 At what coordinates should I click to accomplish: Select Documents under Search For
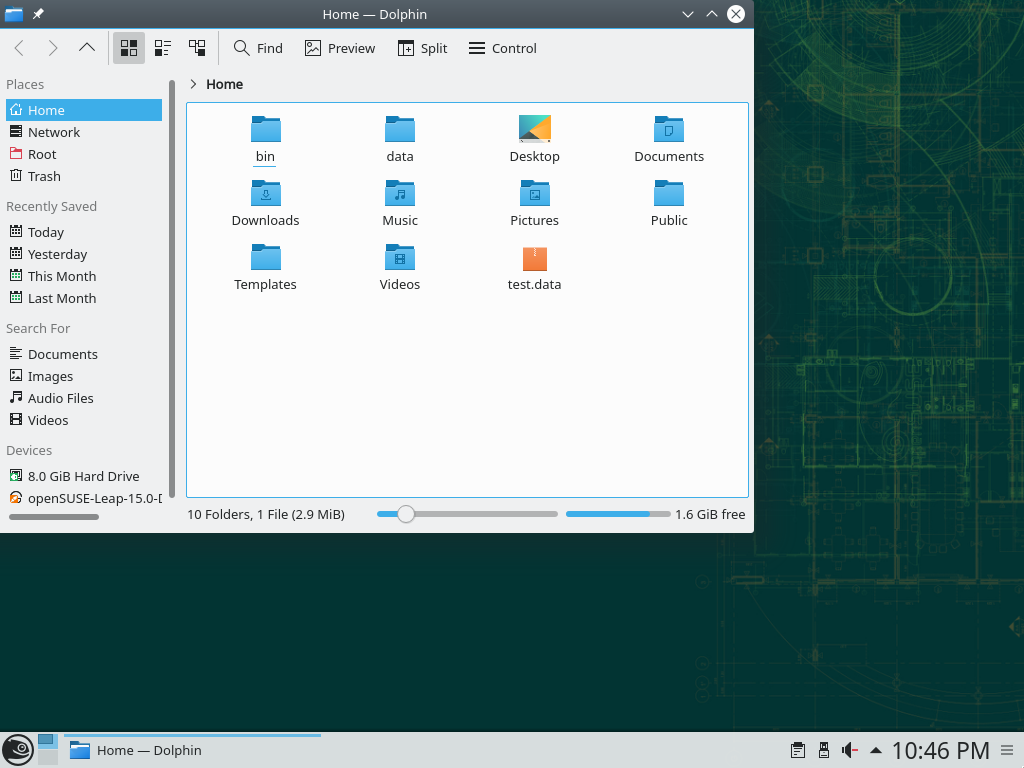coord(62,354)
